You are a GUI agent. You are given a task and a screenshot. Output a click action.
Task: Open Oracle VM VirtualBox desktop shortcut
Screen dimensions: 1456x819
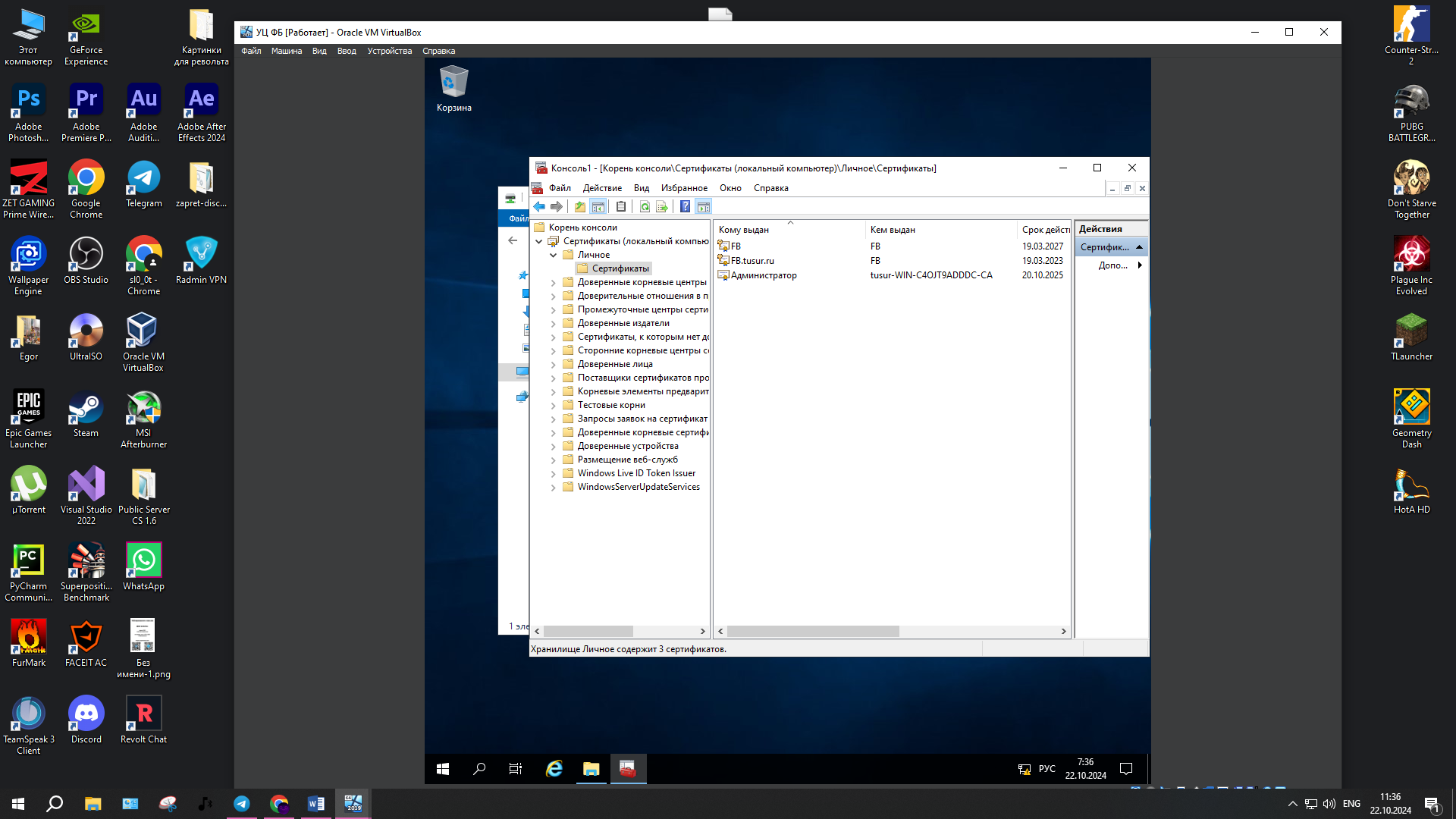pos(143,342)
